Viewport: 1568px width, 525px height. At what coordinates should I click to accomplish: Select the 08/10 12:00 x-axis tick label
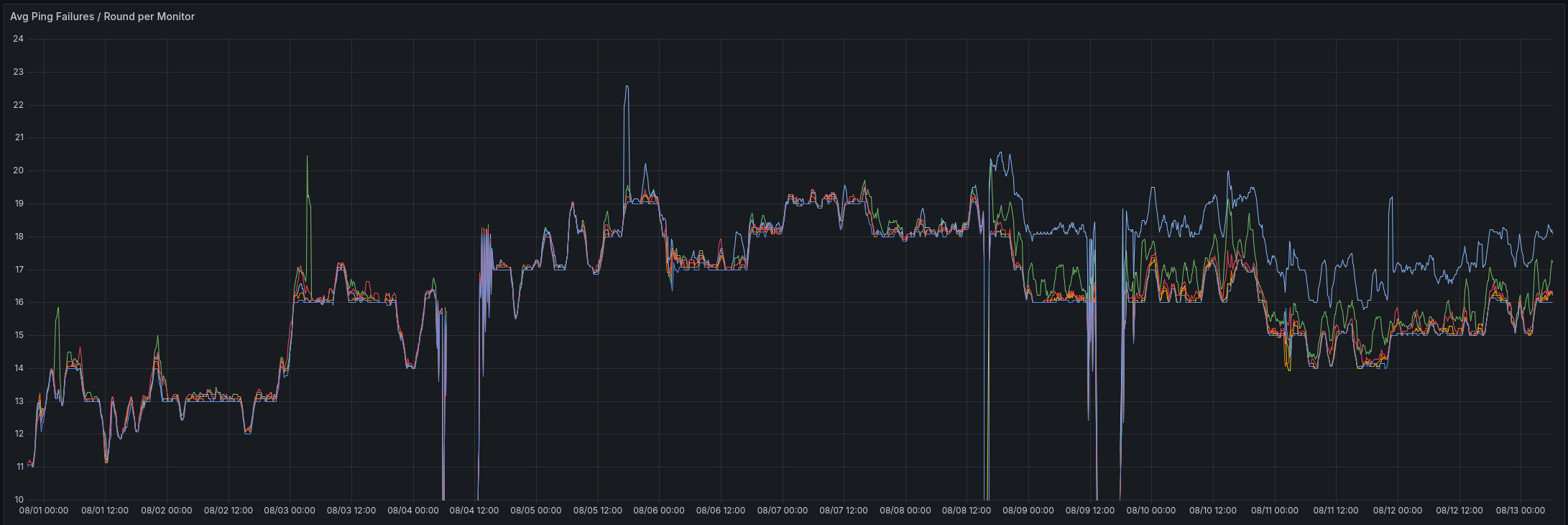coord(1213,511)
